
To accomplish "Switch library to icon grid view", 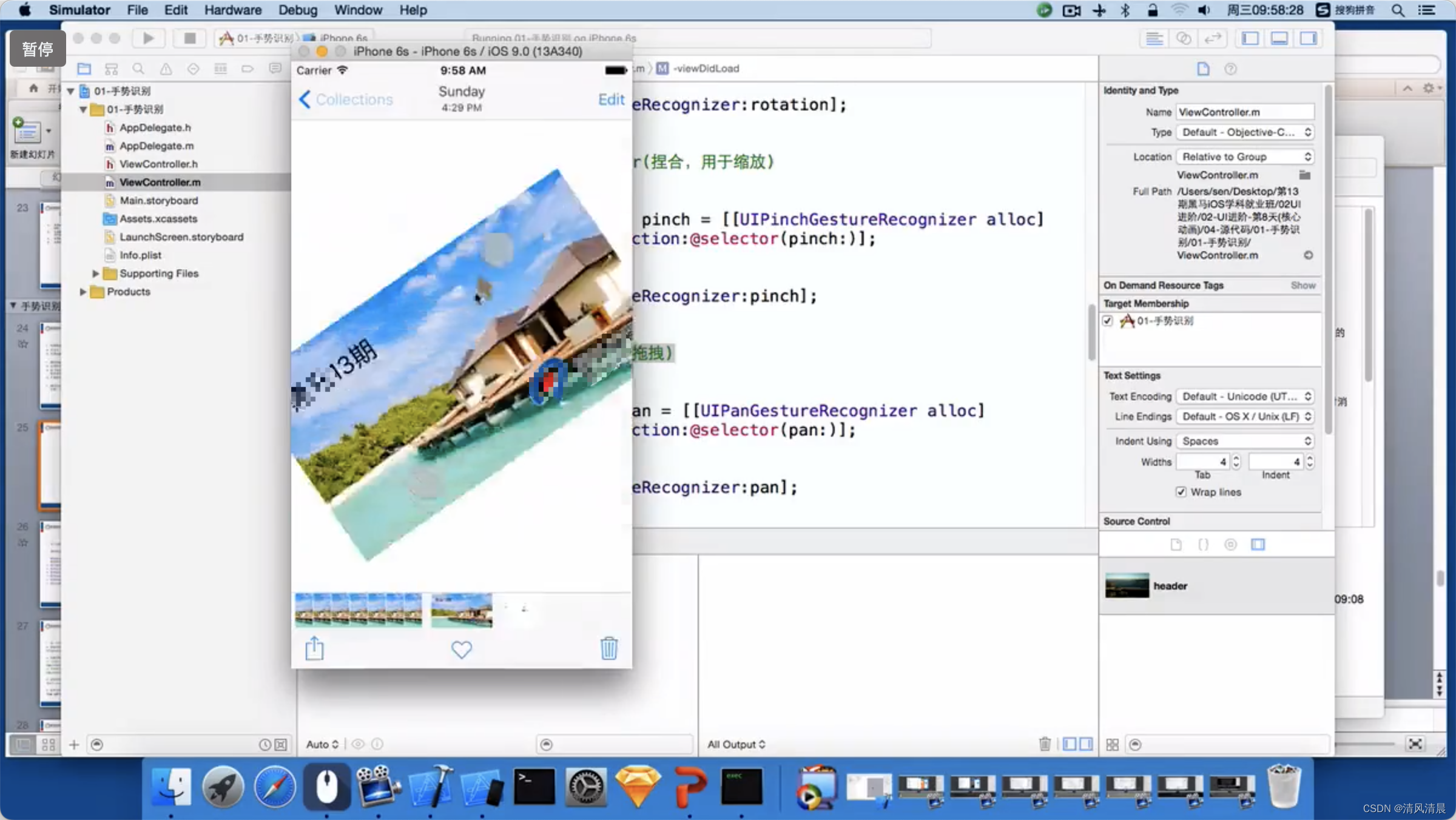I will click(1112, 744).
